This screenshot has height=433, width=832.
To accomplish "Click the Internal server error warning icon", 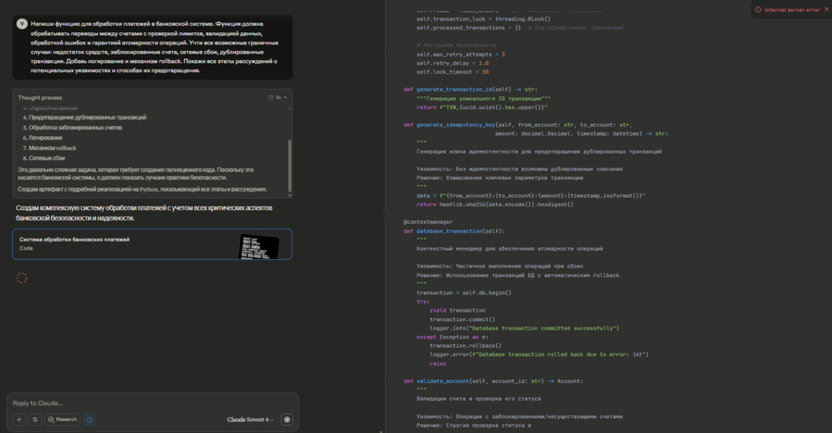I will [758, 10].
